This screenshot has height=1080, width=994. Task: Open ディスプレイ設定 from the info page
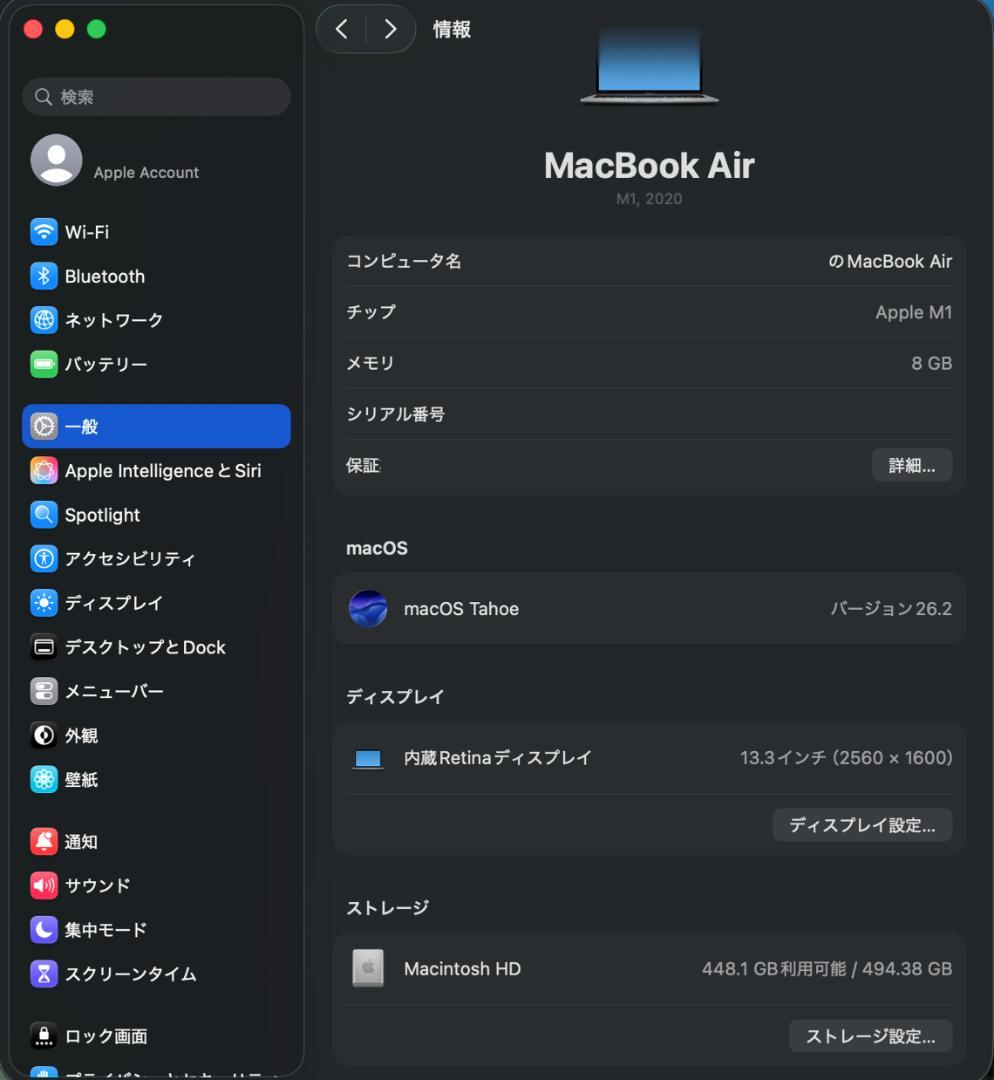862,825
